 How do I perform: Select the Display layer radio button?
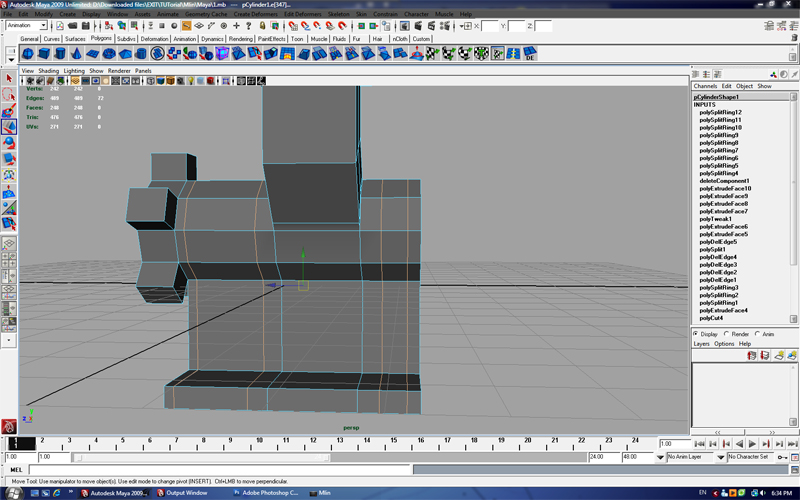[697, 334]
